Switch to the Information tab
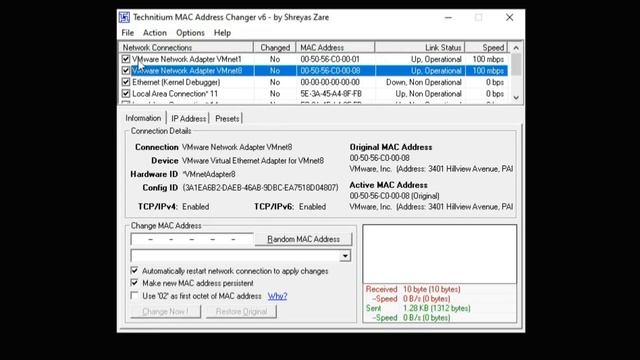 (143, 118)
